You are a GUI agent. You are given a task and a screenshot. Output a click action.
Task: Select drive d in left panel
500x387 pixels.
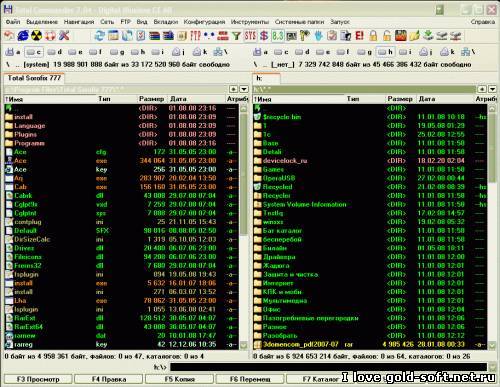point(55,52)
